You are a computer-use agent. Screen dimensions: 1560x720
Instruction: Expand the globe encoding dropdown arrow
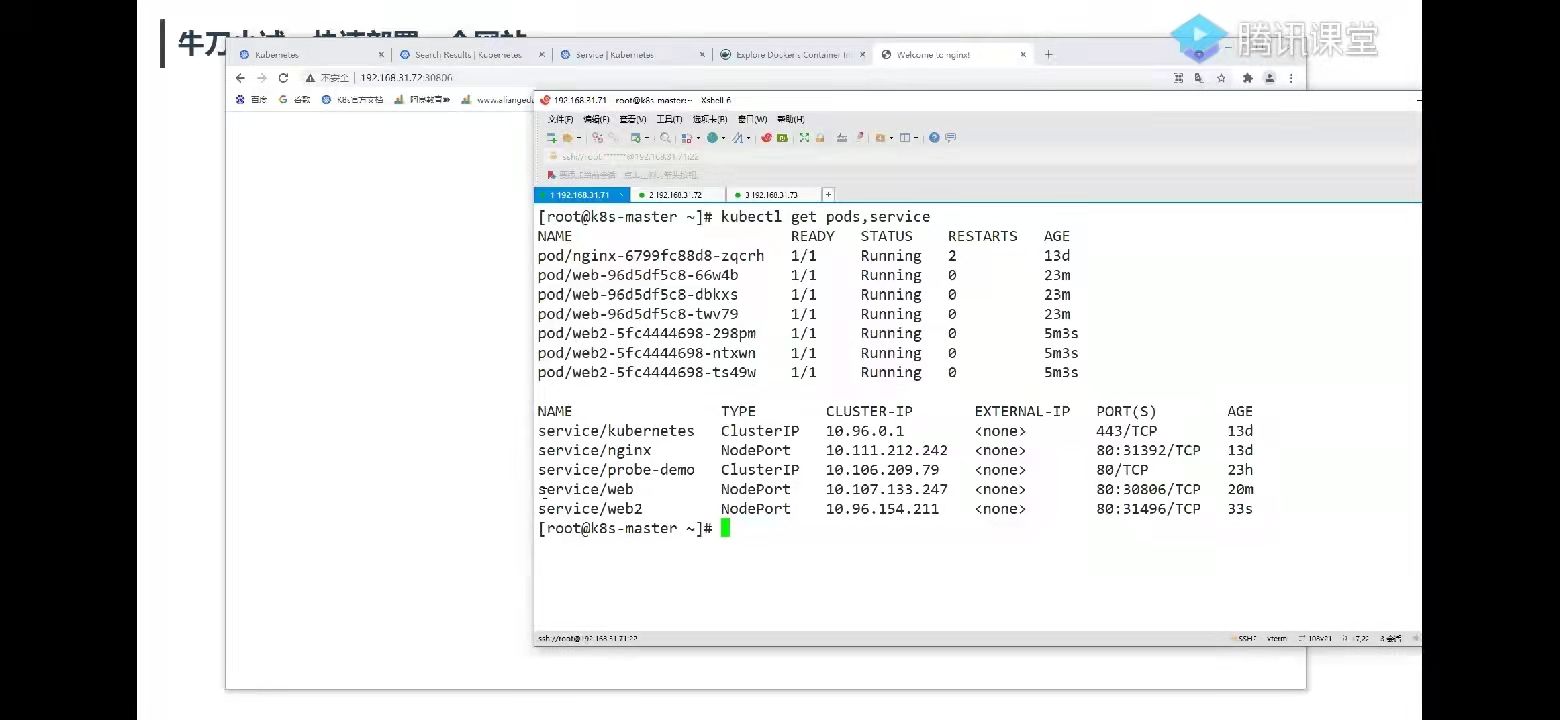[723, 138]
